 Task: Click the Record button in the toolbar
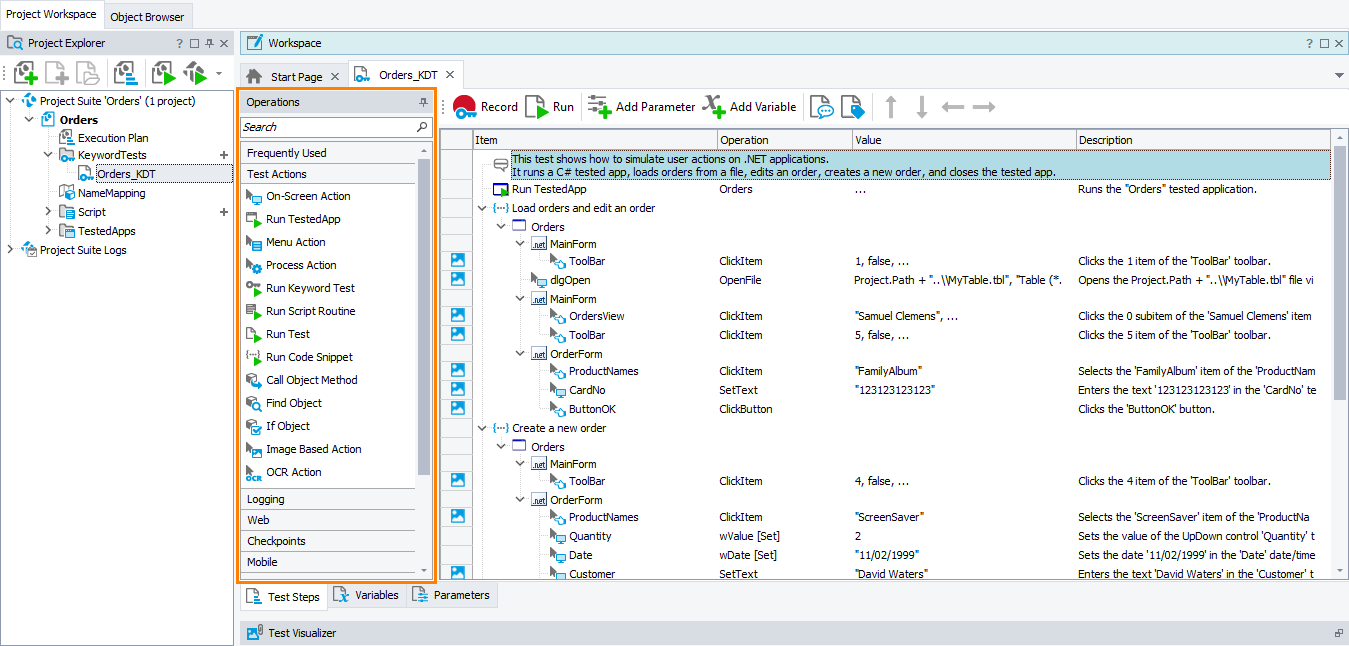(x=485, y=107)
